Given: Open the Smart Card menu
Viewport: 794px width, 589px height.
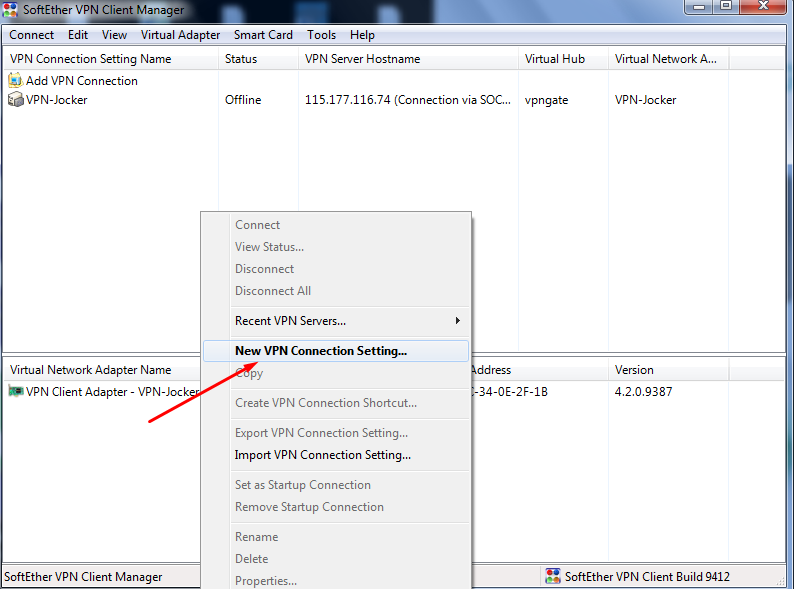Looking at the screenshot, I should [263, 35].
